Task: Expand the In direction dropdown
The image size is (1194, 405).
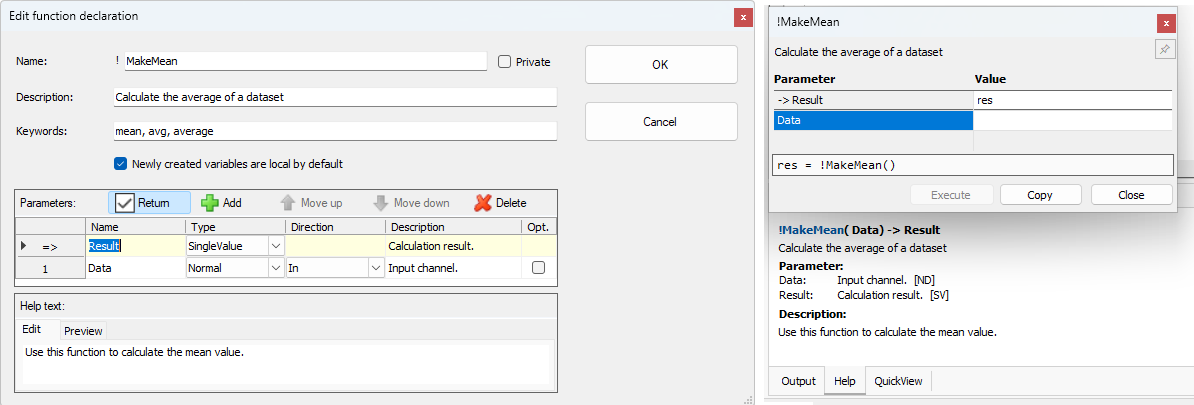Action: point(376,268)
